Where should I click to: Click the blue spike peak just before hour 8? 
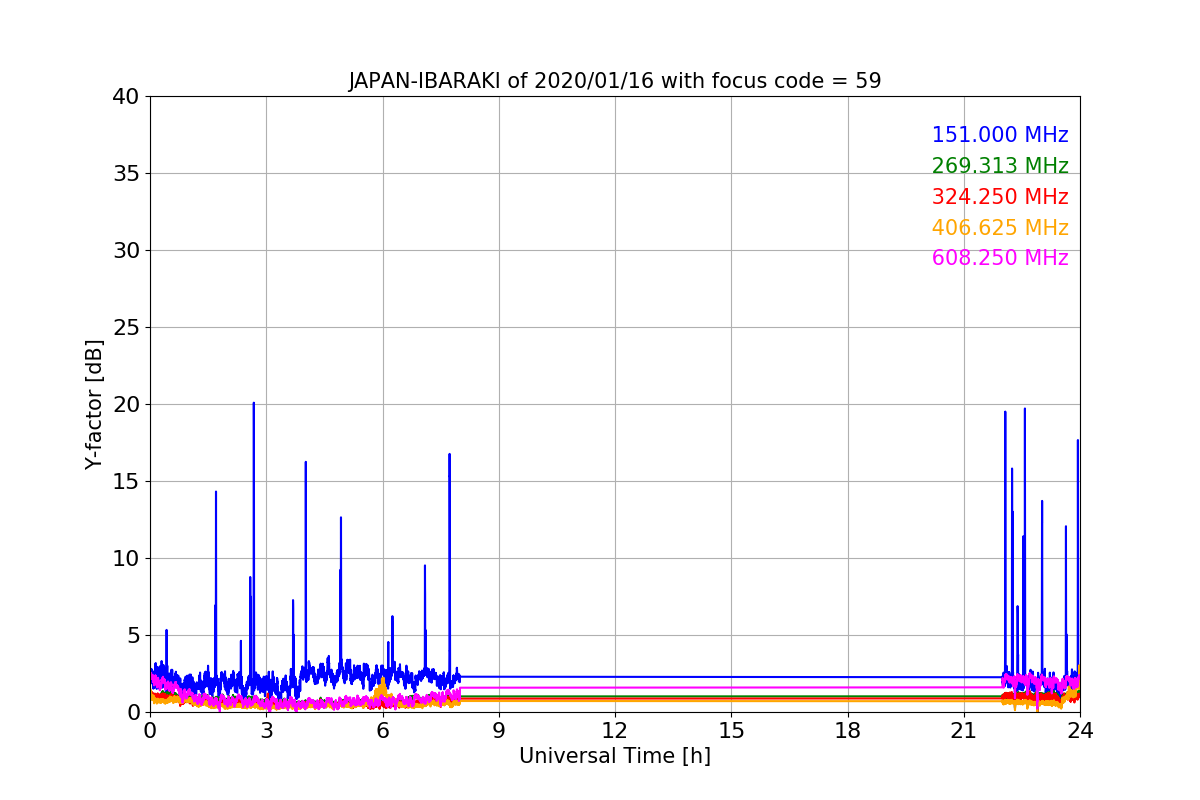449,455
